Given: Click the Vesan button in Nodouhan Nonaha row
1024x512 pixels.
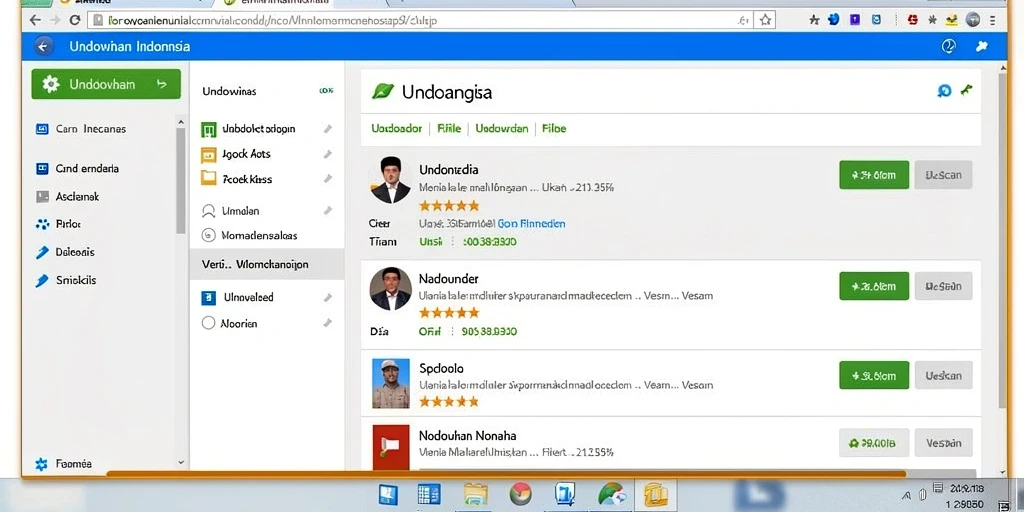Looking at the screenshot, I should pos(943,443).
